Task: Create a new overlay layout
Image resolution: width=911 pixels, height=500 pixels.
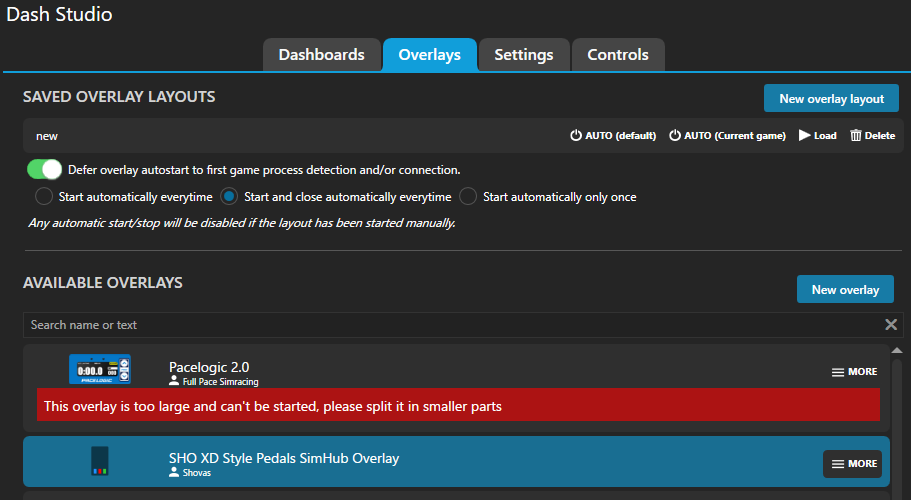Action: 831,99
